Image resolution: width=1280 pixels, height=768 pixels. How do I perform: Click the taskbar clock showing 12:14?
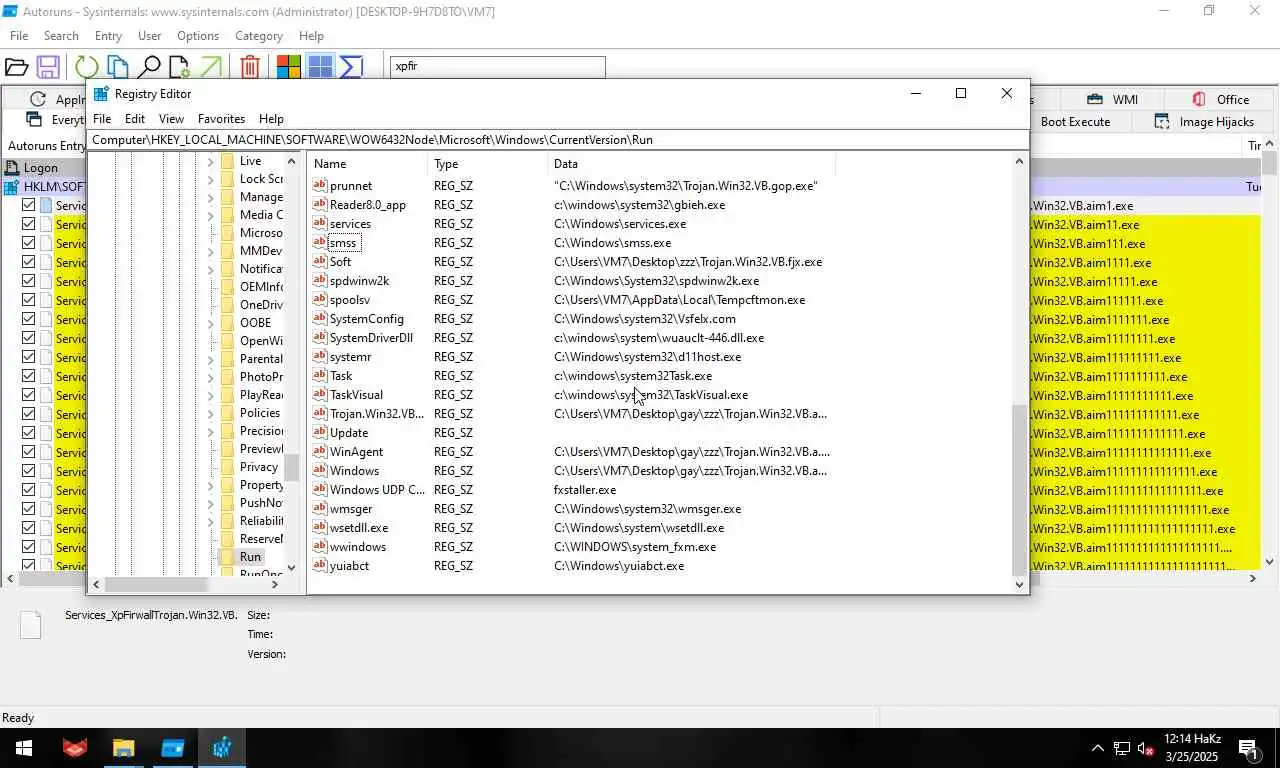click(1193, 747)
